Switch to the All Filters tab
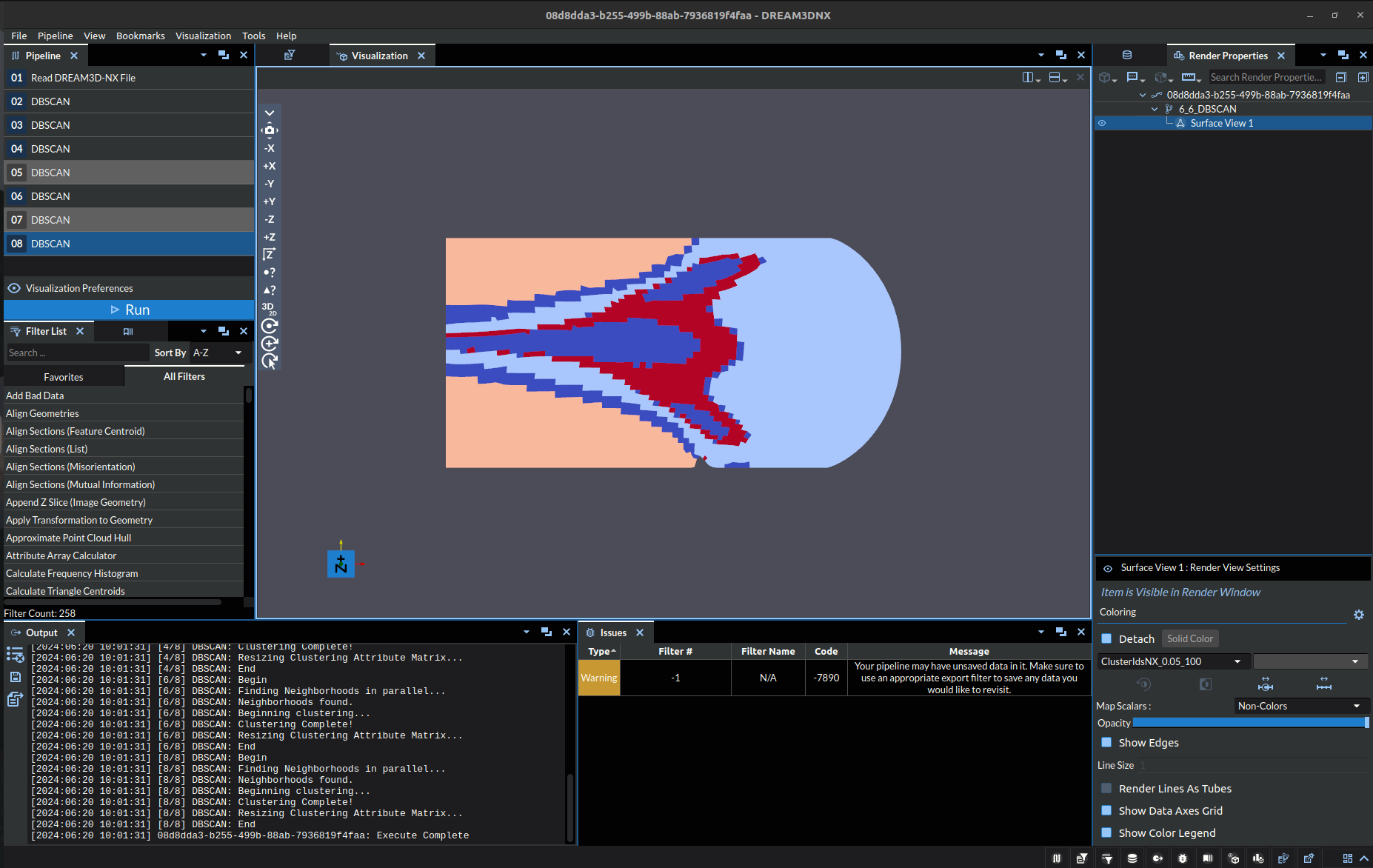 pyautogui.click(x=184, y=376)
